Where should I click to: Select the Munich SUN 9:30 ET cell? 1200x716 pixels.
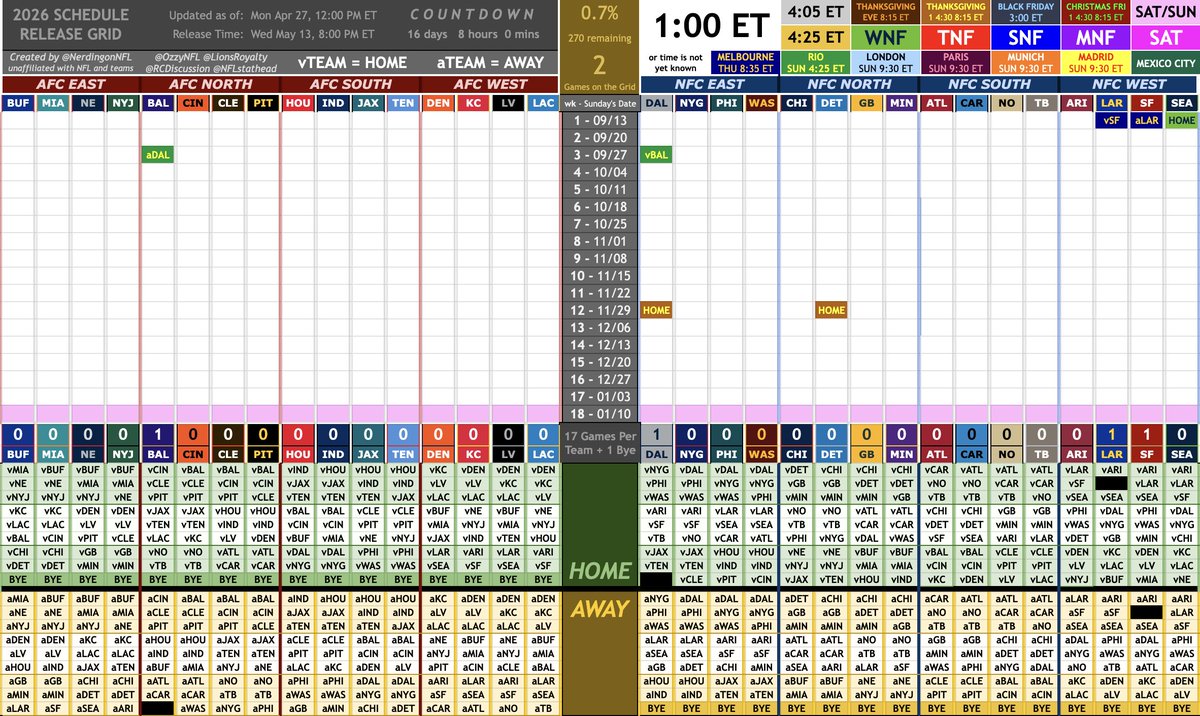[1024, 62]
